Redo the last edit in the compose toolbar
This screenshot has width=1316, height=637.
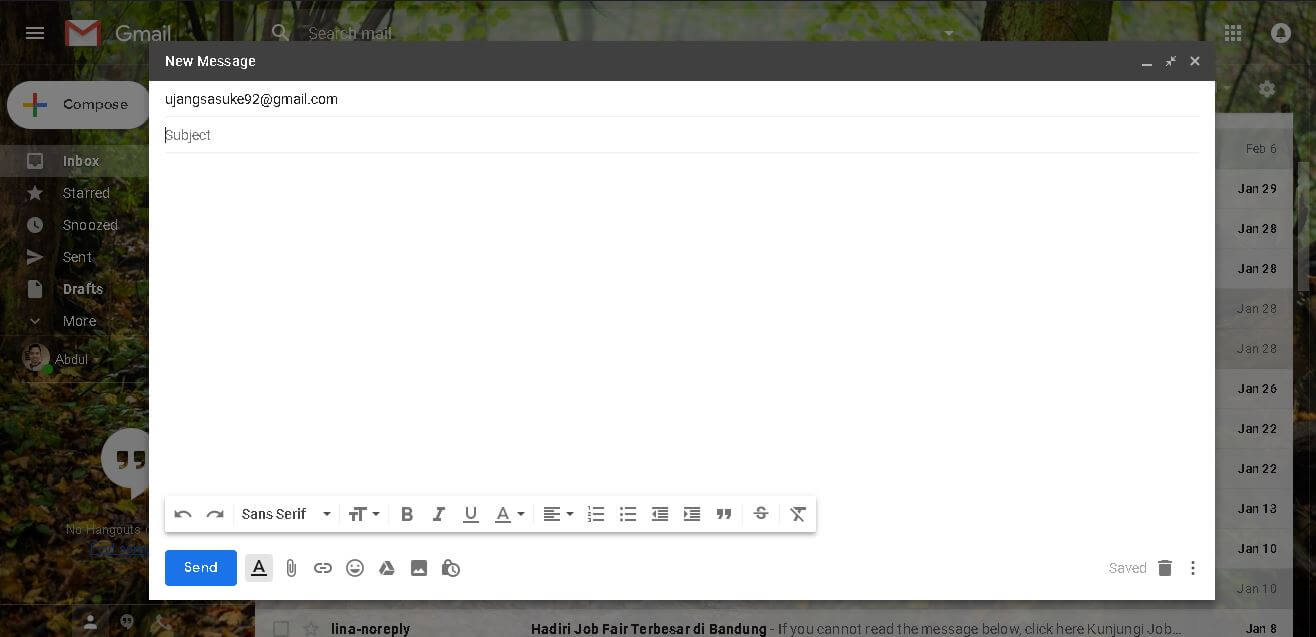(215, 514)
